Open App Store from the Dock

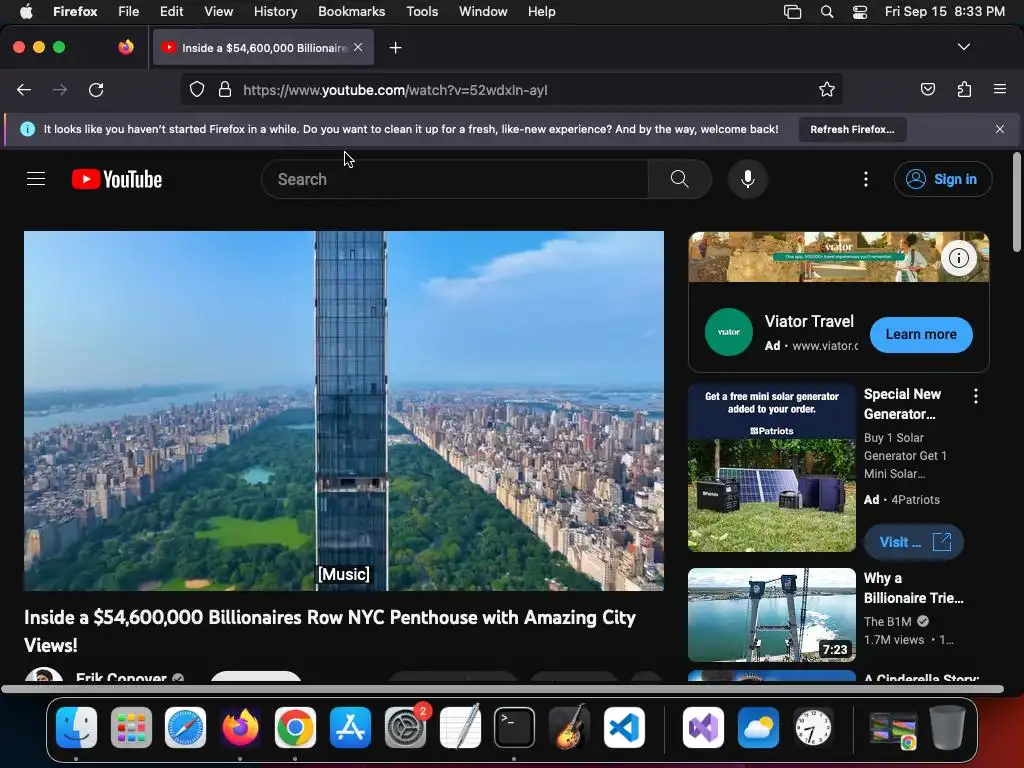click(350, 728)
